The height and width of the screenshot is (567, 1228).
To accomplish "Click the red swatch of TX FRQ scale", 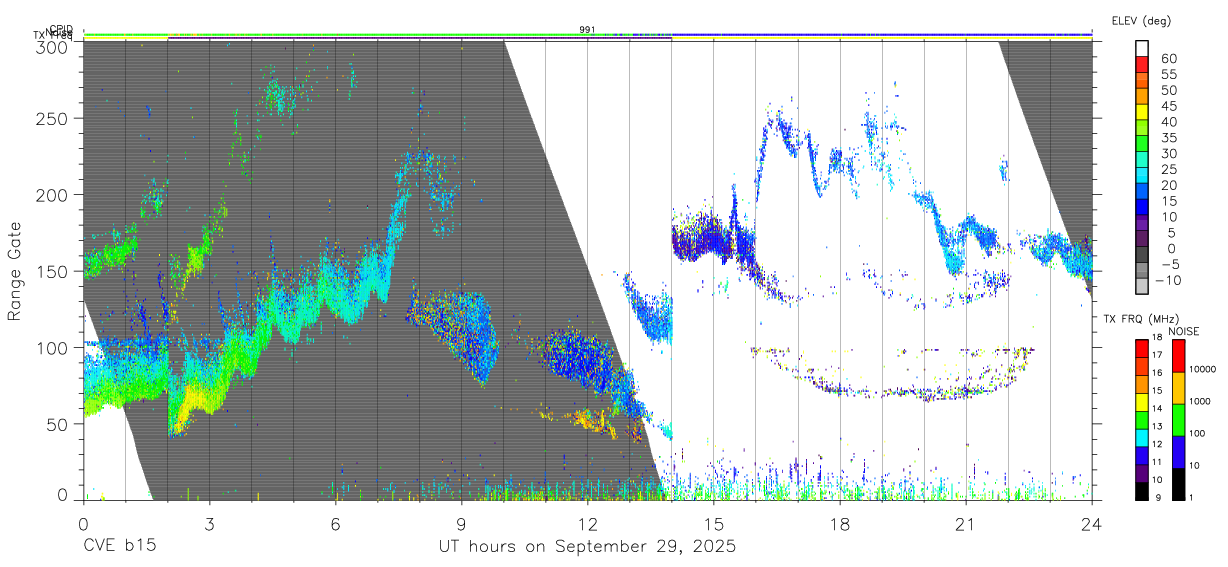I will (x=1142, y=348).
